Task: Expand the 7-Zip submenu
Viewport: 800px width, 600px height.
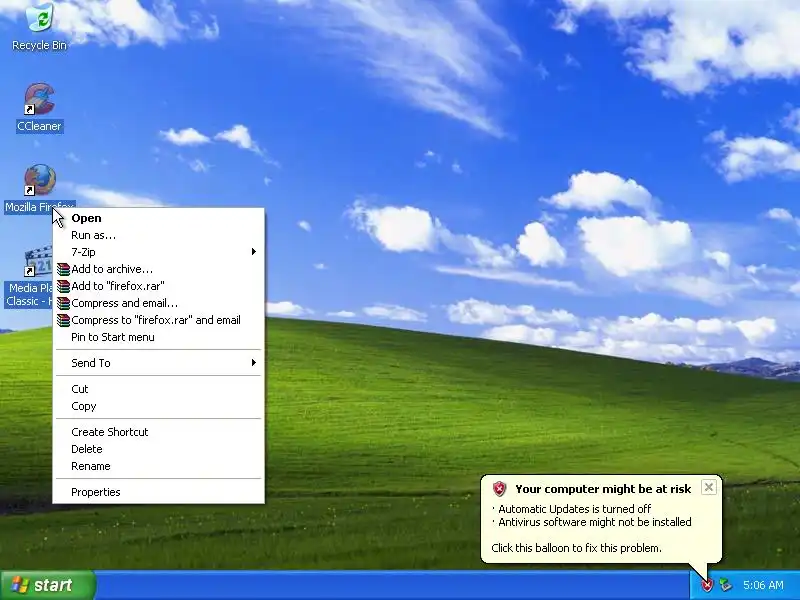Action: pyautogui.click(x=159, y=252)
